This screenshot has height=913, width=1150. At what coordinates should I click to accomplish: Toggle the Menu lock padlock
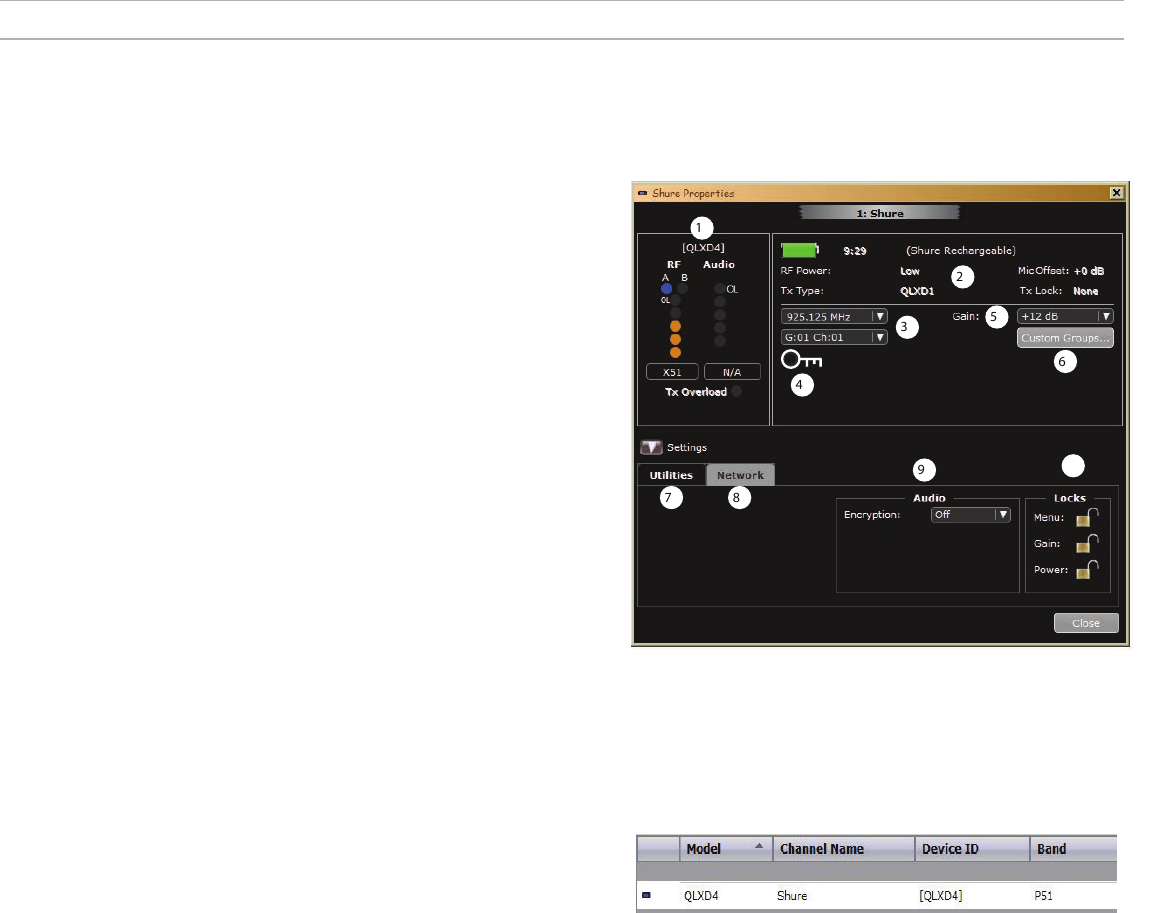(1087, 517)
